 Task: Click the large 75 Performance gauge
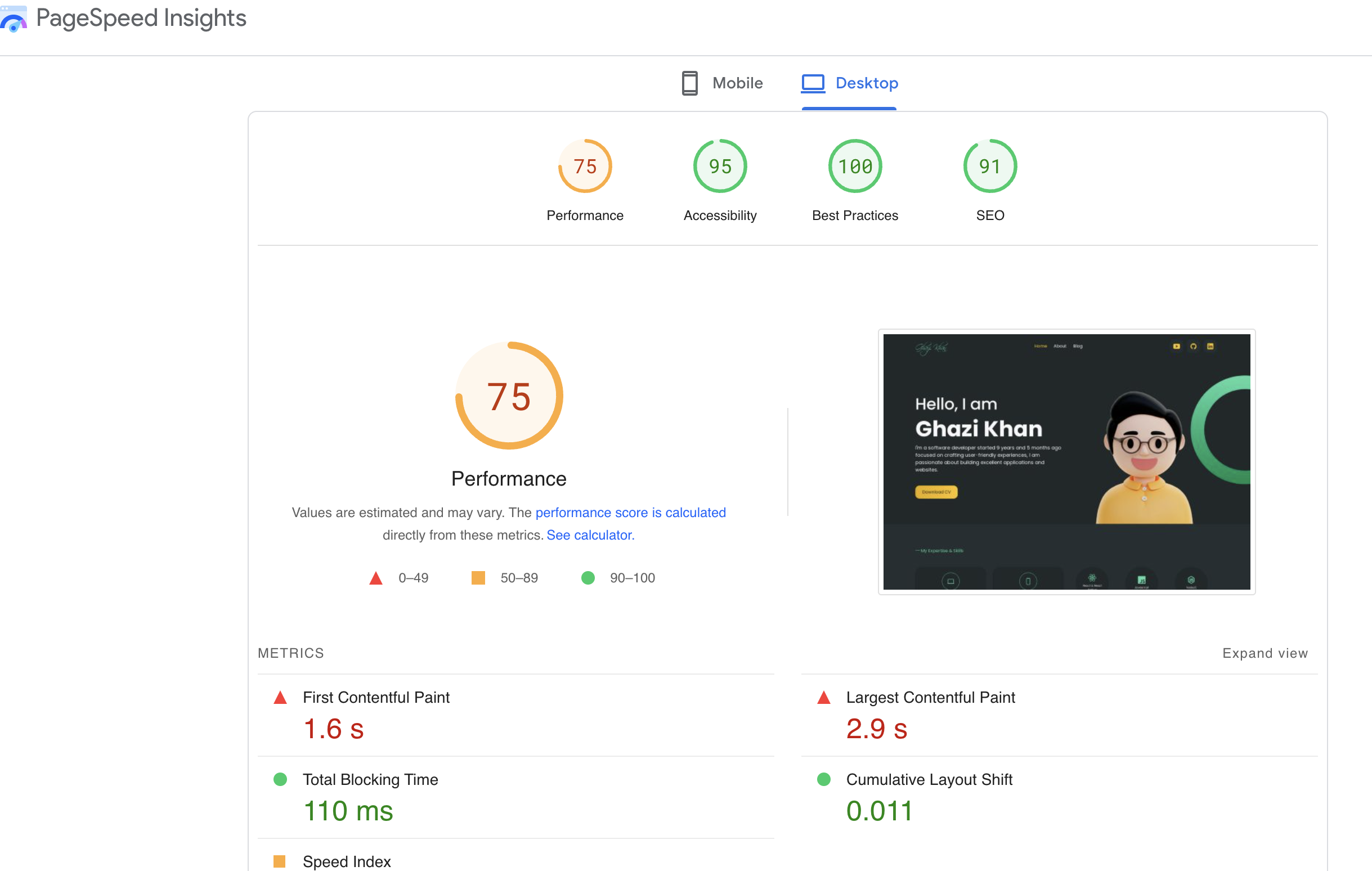pyautogui.click(x=509, y=396)
